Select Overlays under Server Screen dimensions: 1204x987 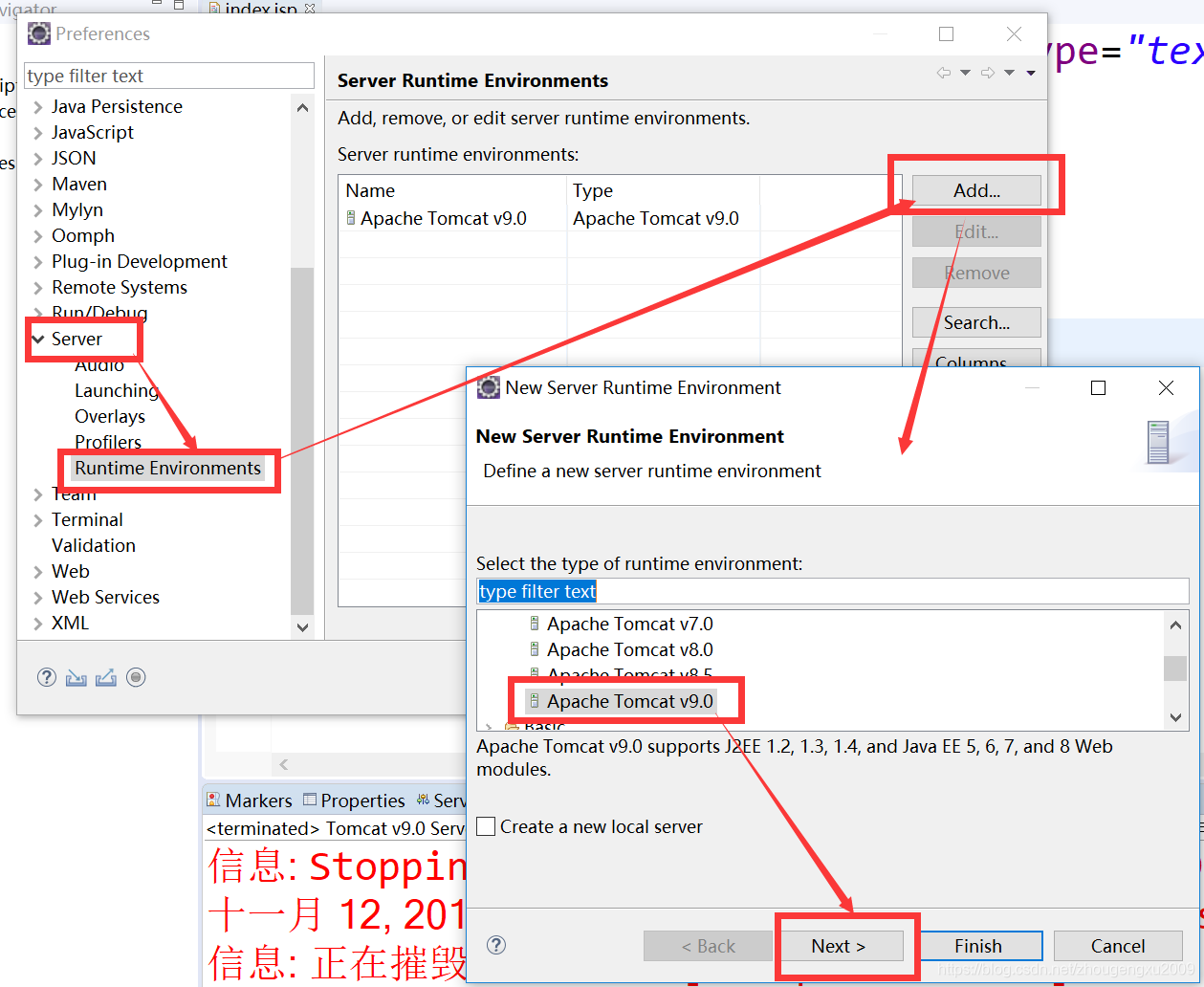pyautogui.click(x=110, y=416)
